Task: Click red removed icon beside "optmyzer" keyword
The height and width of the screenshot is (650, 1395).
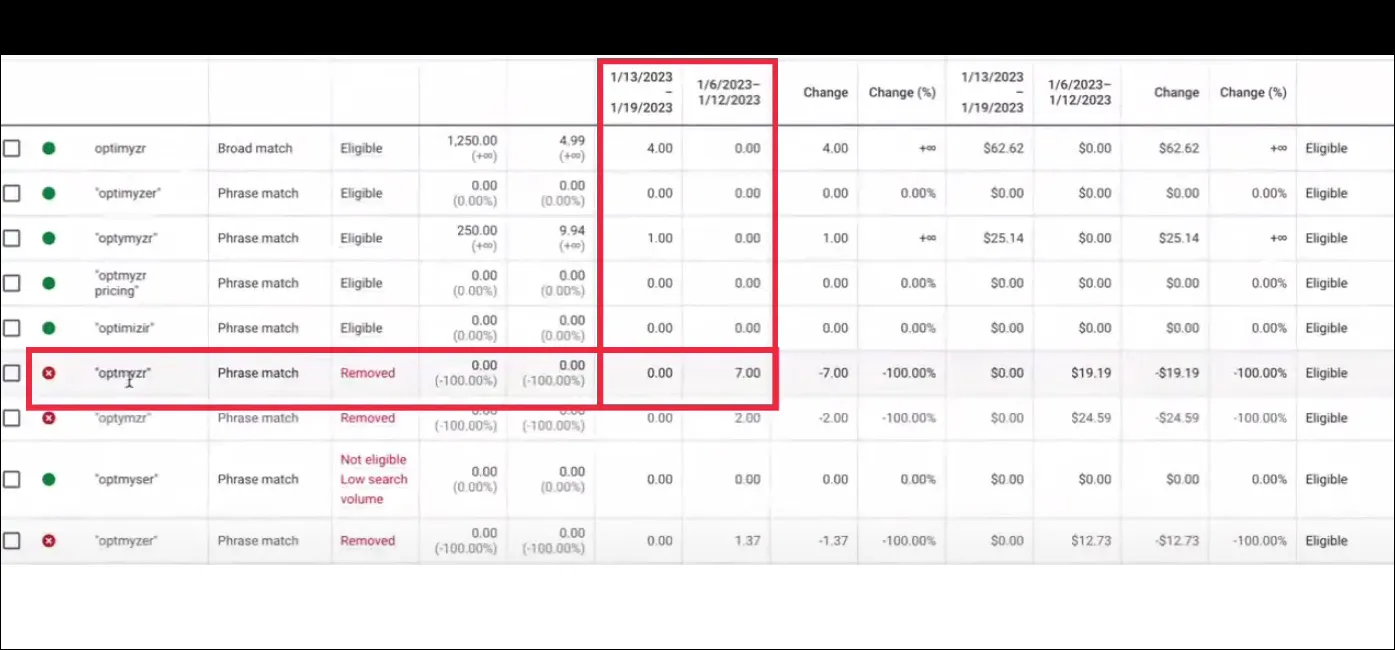Action: [48, 540]
